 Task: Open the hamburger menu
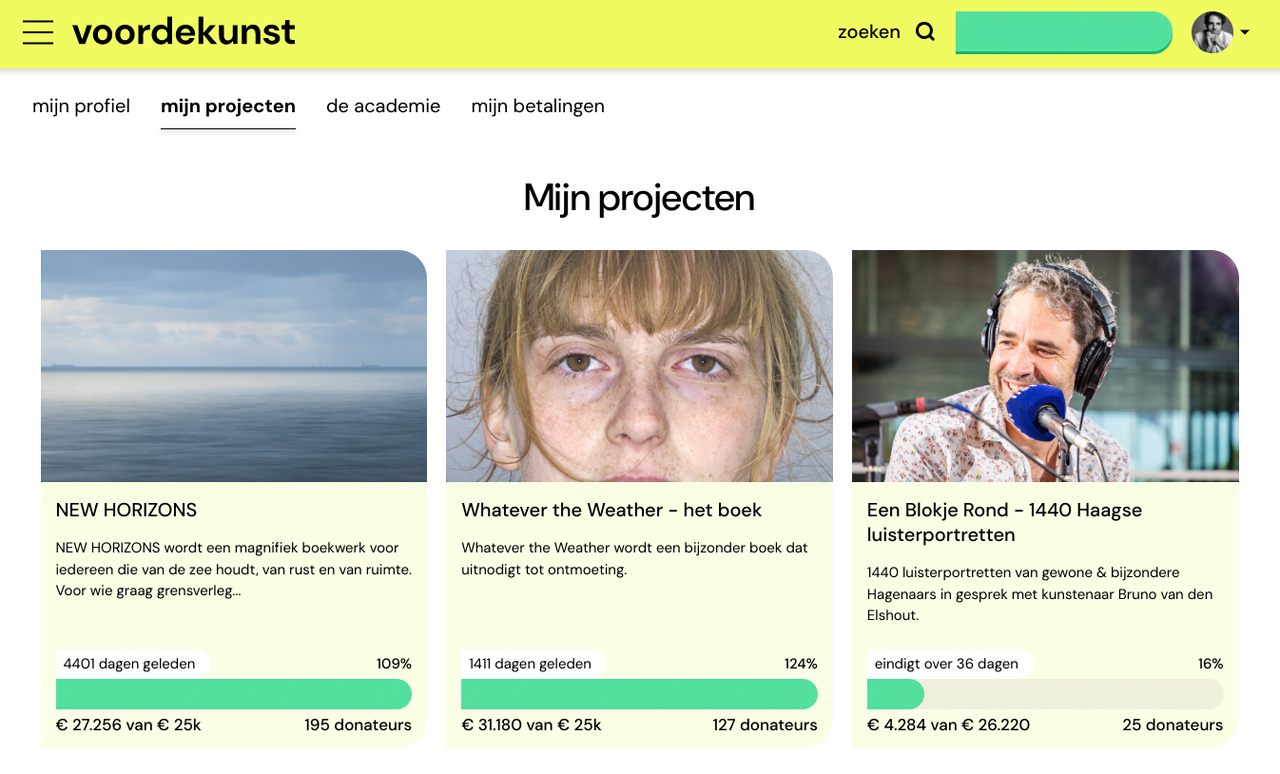(38, 32)
